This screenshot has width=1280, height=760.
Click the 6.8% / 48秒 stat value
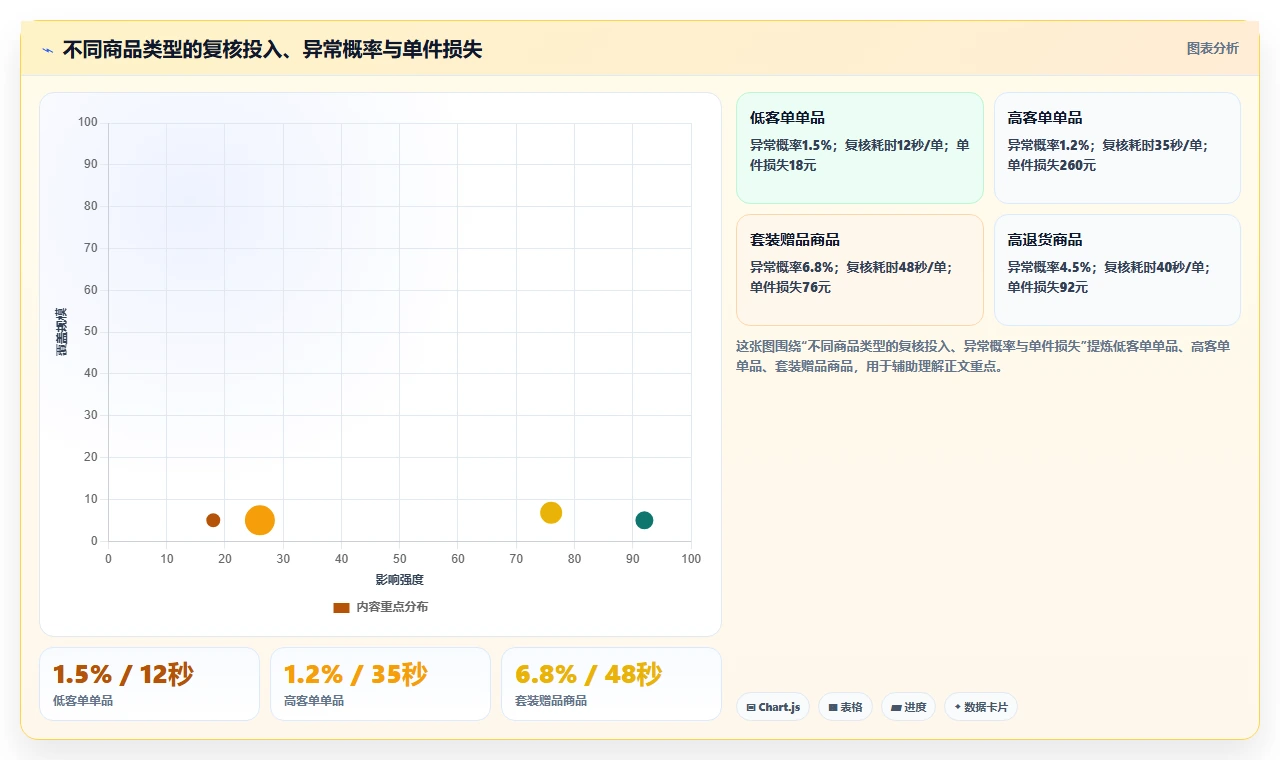[x=588, y=675]
